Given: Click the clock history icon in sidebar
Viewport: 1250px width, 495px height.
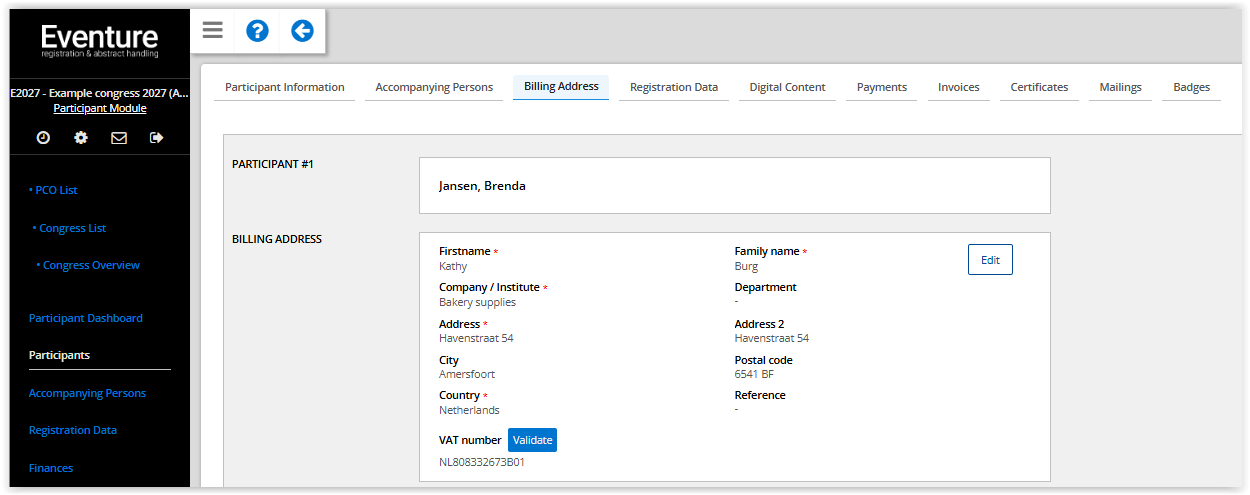Looking at the screenshot, I should coord(43,138).
